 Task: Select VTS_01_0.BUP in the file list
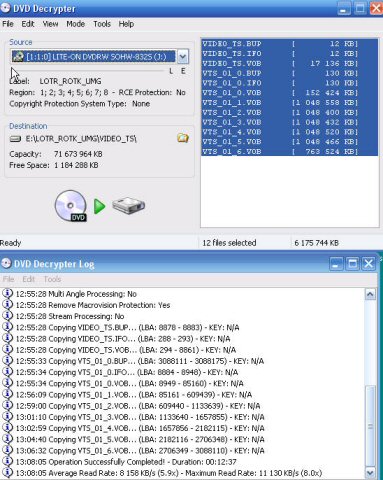point(289,73)
